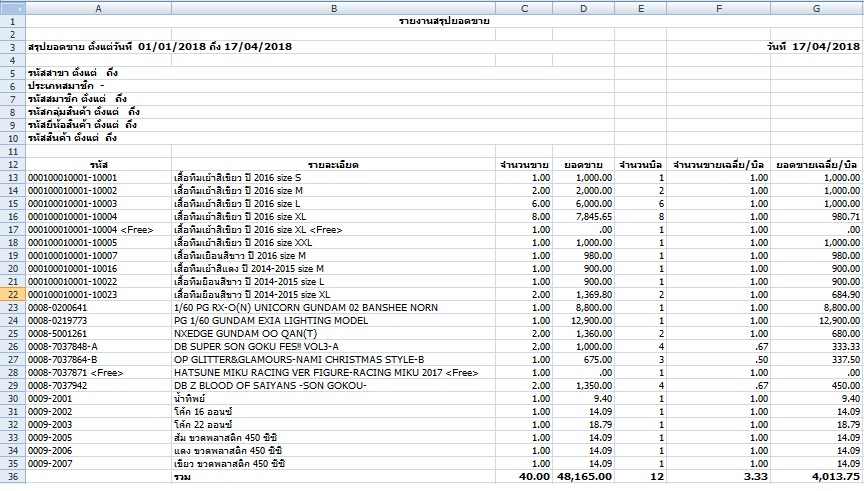The width and height of the screenshot is (864, 491).
Task: Click sales amount 7,845.65 cell
Action: pos(583,217)
